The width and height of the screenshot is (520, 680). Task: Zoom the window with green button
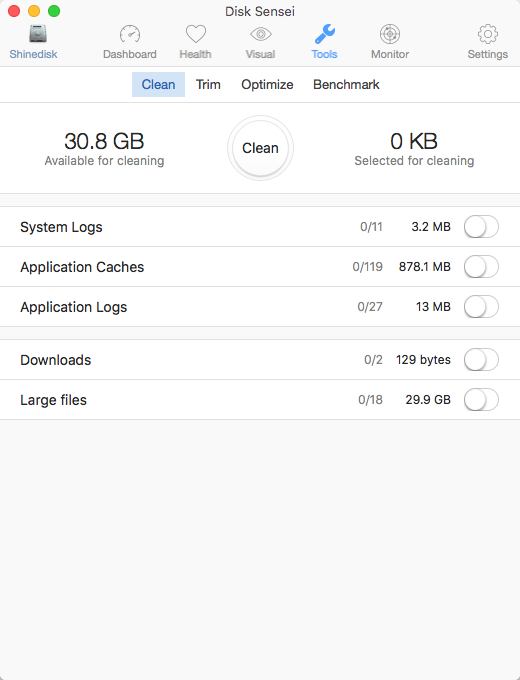pos(54,11)
